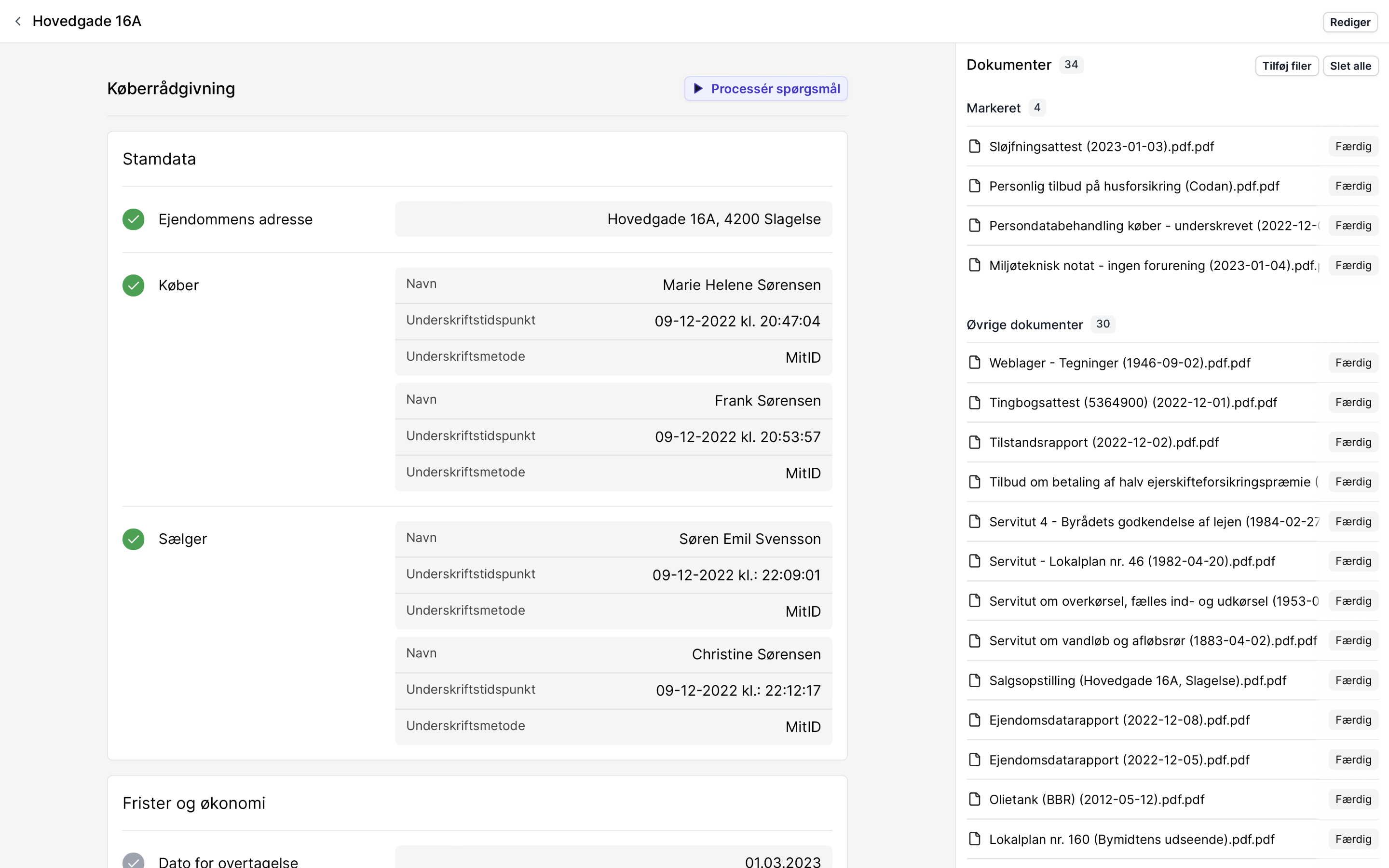1389x868 pixels.
Task: Click takeover date value 01.03.2023
Action: (782, 861)
